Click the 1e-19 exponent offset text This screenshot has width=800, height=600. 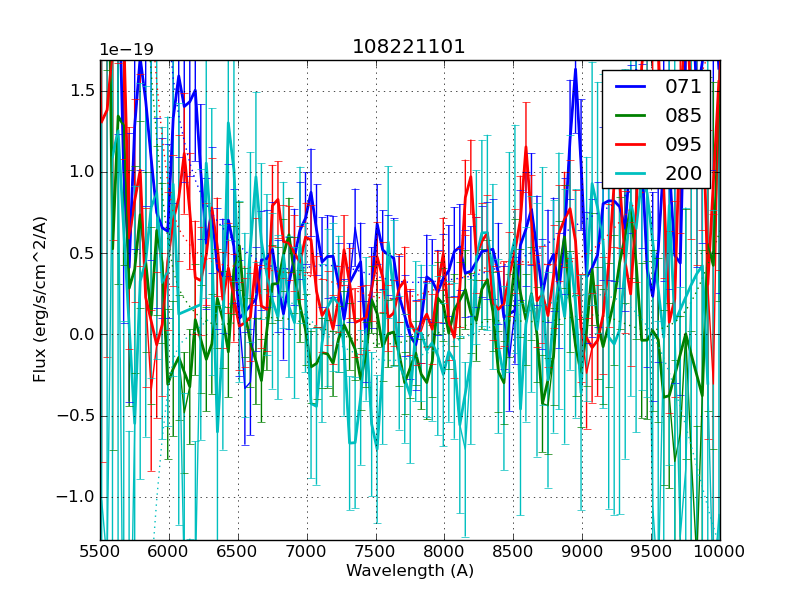[x=126, y=50]
